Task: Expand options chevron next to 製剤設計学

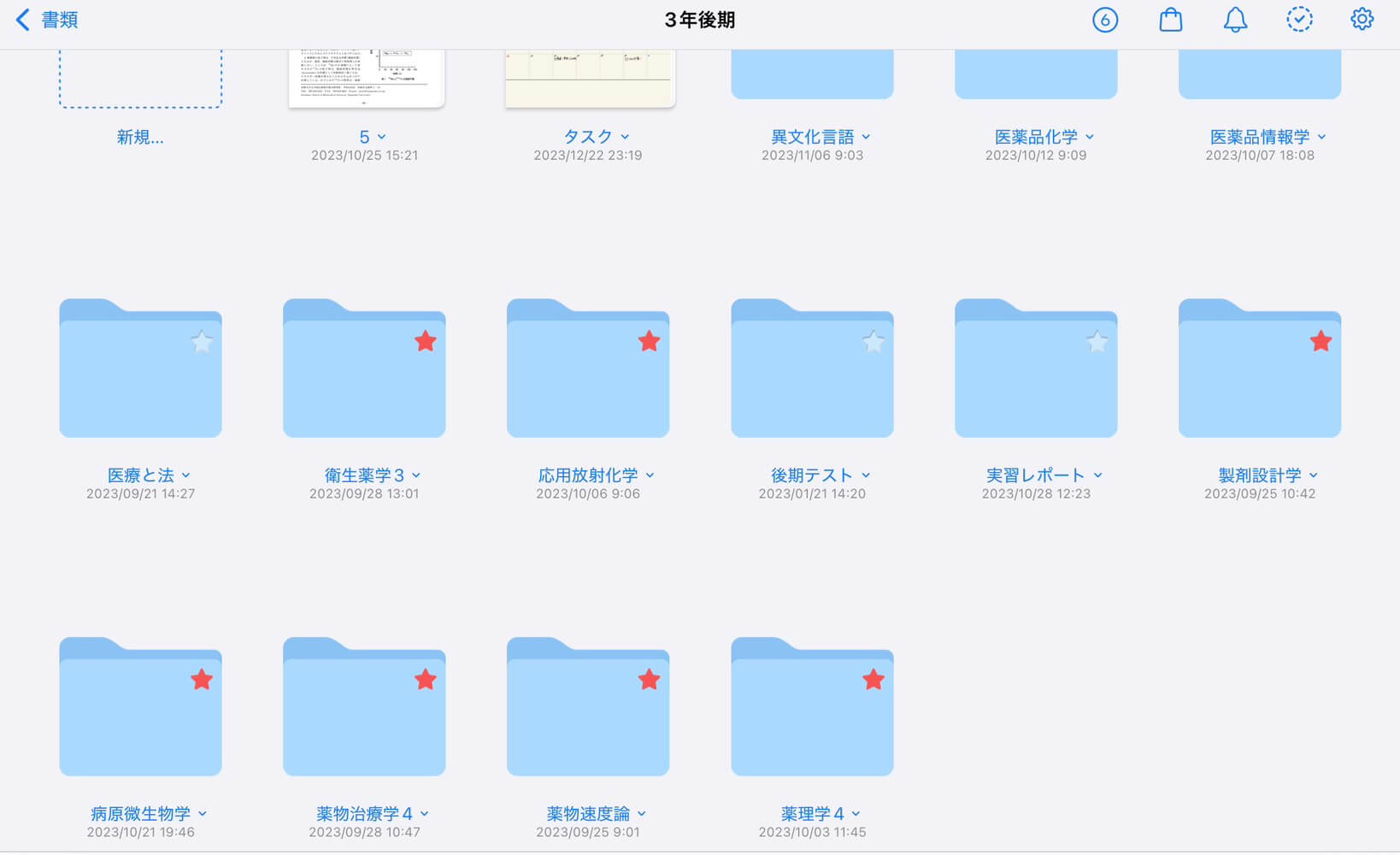Action: coord(1314,475)
